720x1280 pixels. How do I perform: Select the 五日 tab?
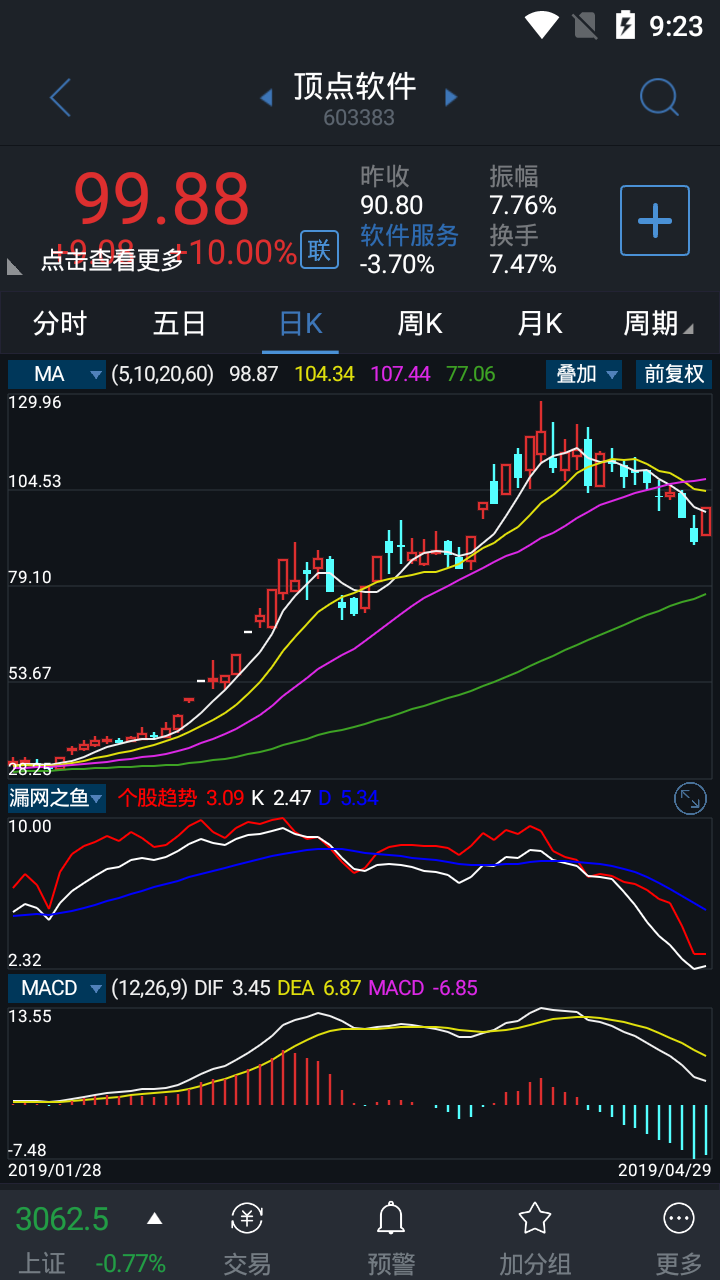[180, 324]
